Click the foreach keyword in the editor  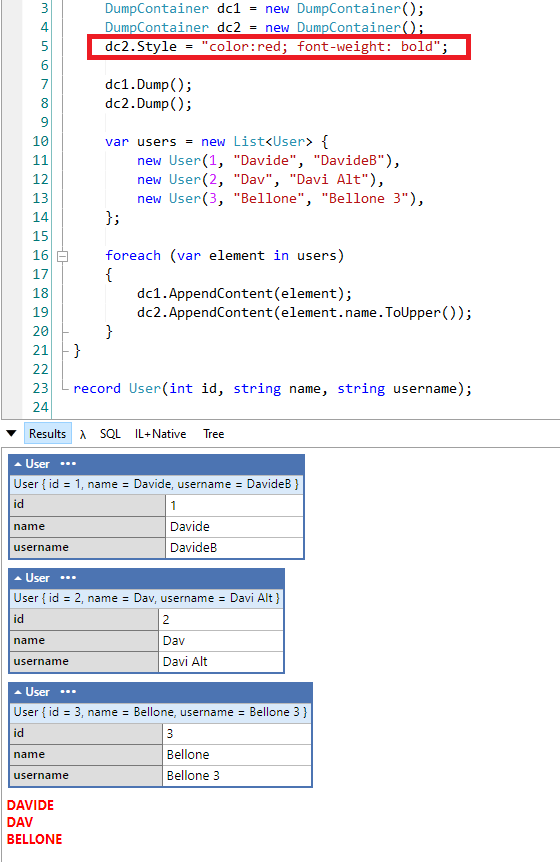click(133, 256)
